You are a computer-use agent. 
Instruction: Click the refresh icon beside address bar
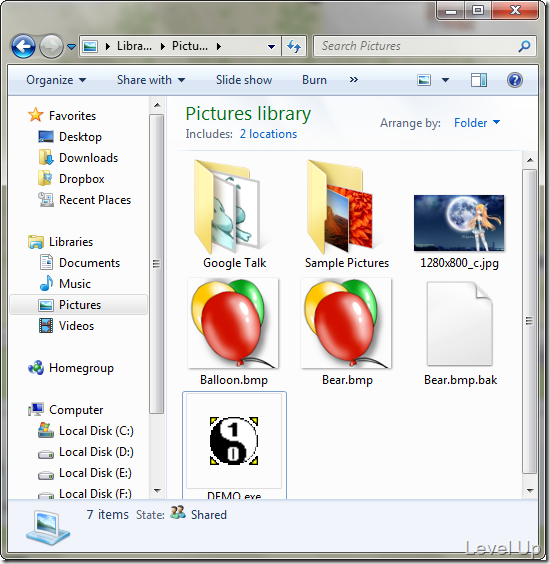294,46
